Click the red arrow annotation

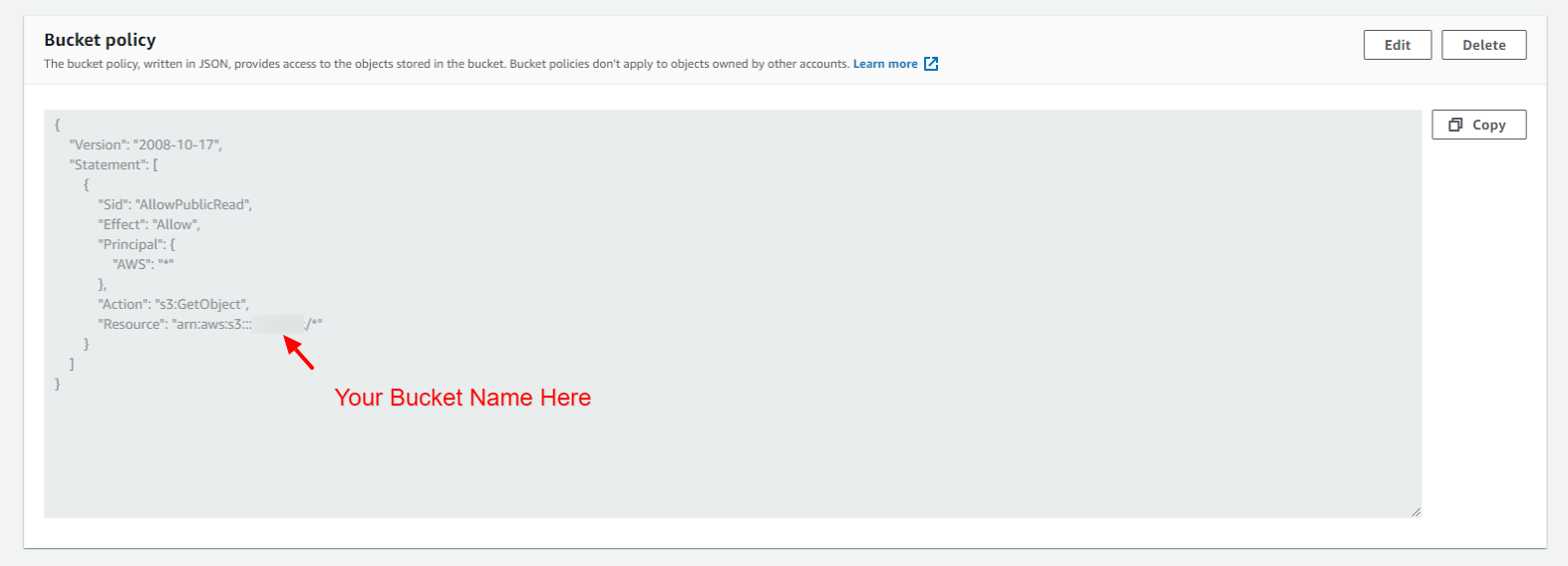coord(299,353)
